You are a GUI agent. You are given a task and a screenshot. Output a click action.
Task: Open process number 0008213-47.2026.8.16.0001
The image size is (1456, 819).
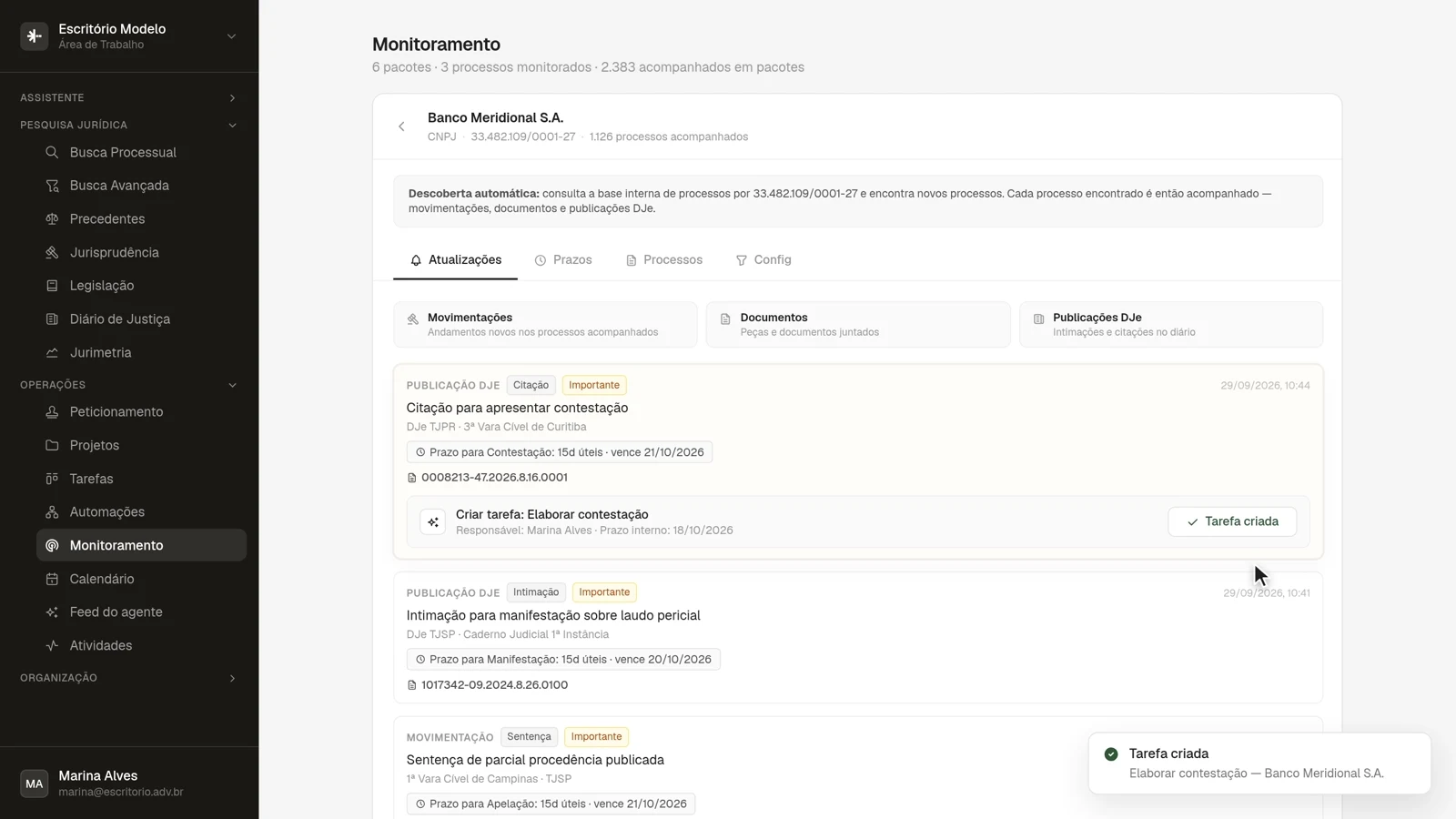coord(487,478)
